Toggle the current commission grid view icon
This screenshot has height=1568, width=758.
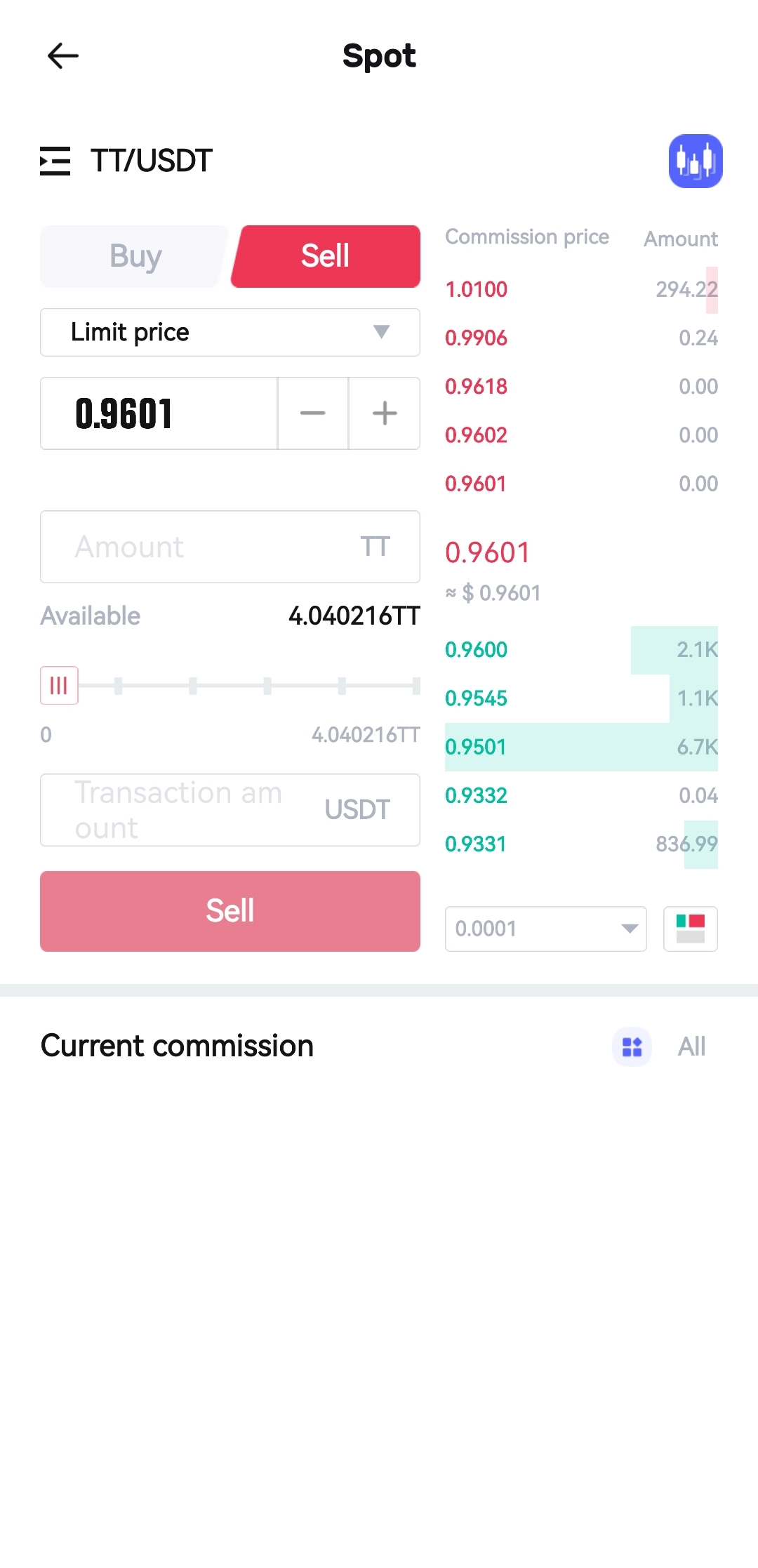tap(632, 1047)
